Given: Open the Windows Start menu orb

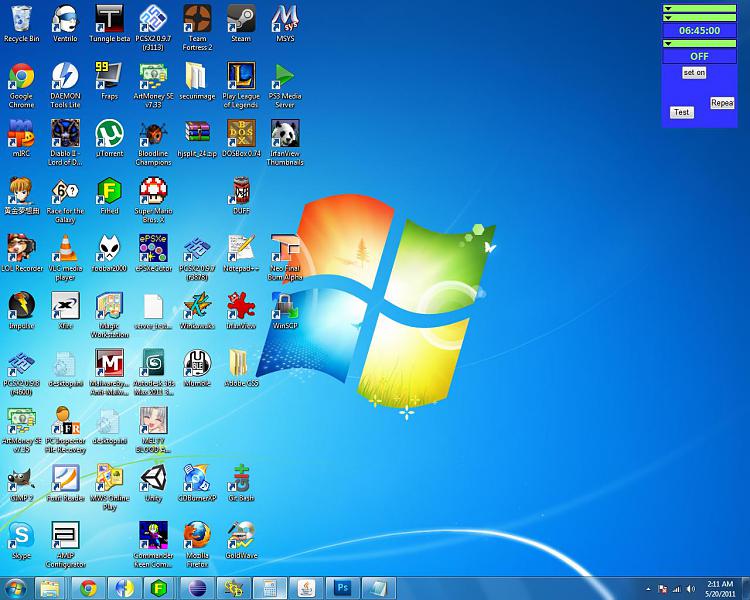Looking at the screenshot, I should pyautogui.click(x=15, y=588).
